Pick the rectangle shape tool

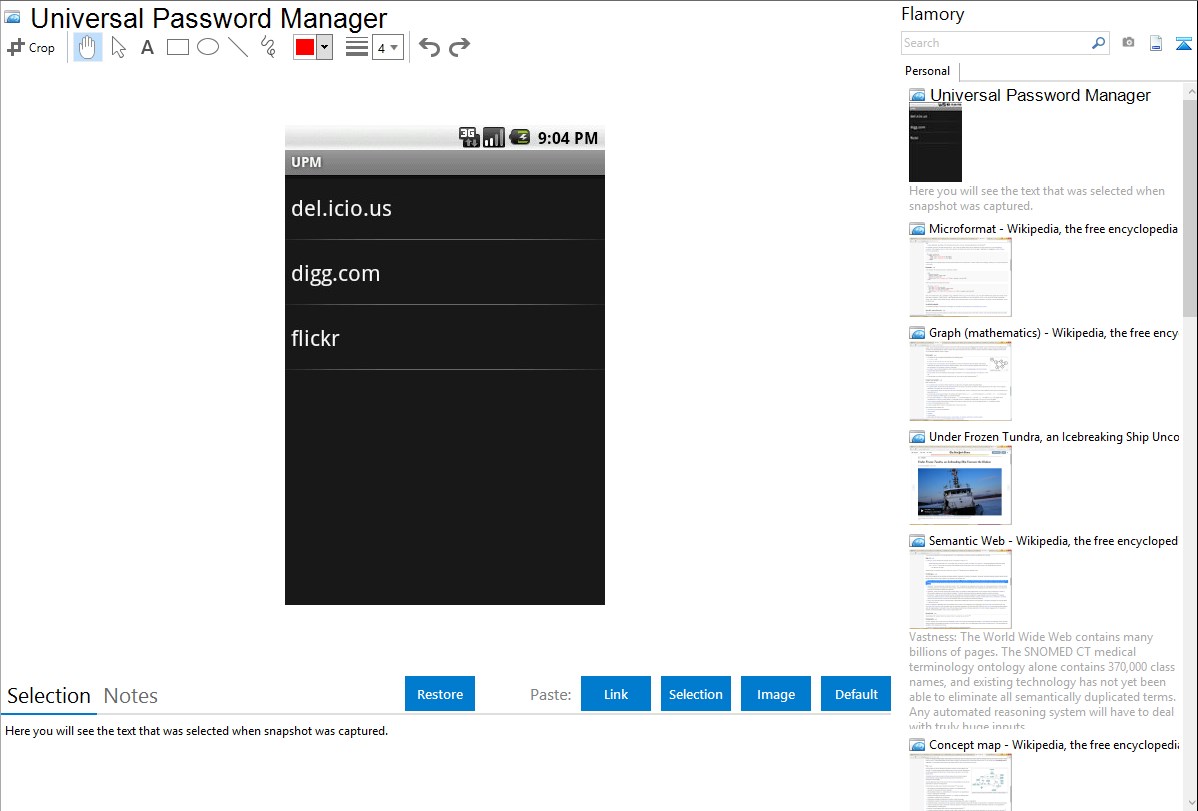coord(178,47)
